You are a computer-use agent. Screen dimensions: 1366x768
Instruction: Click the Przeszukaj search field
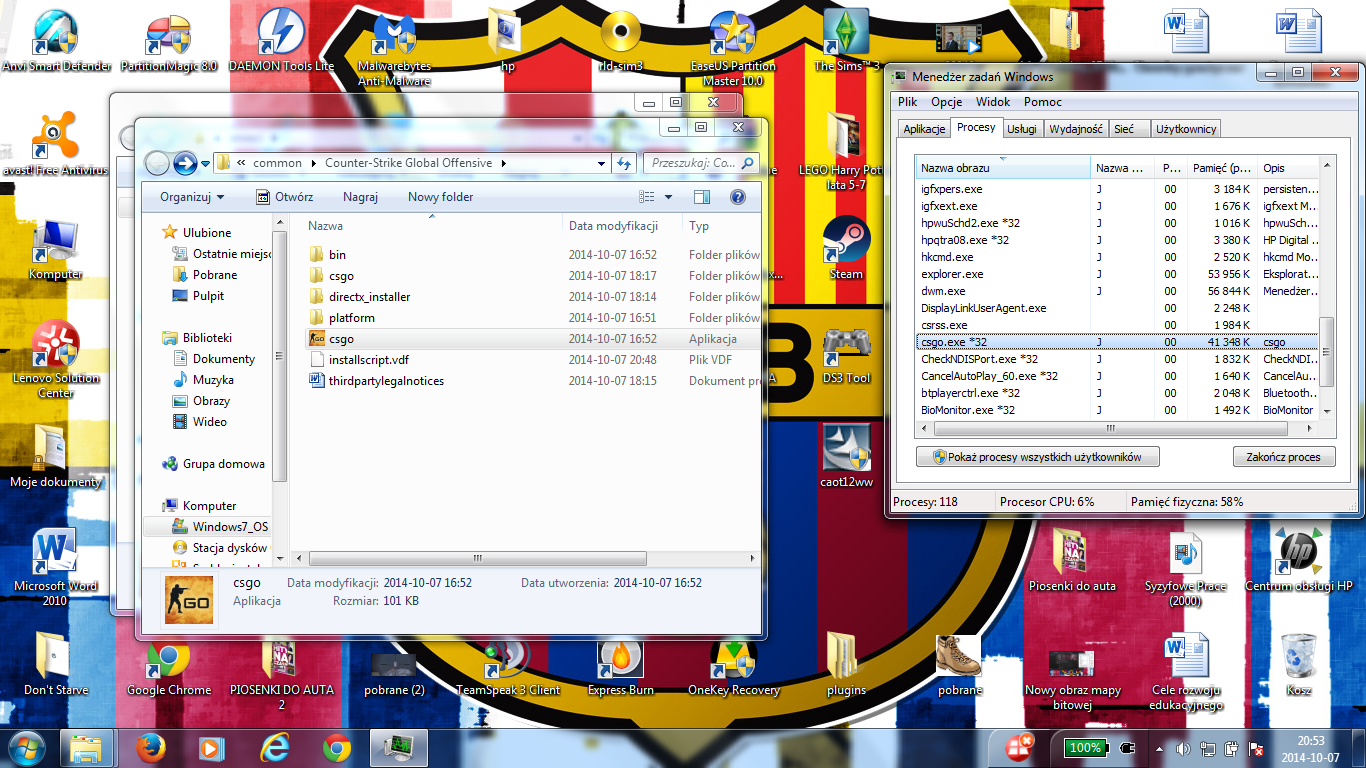(700, 163)
